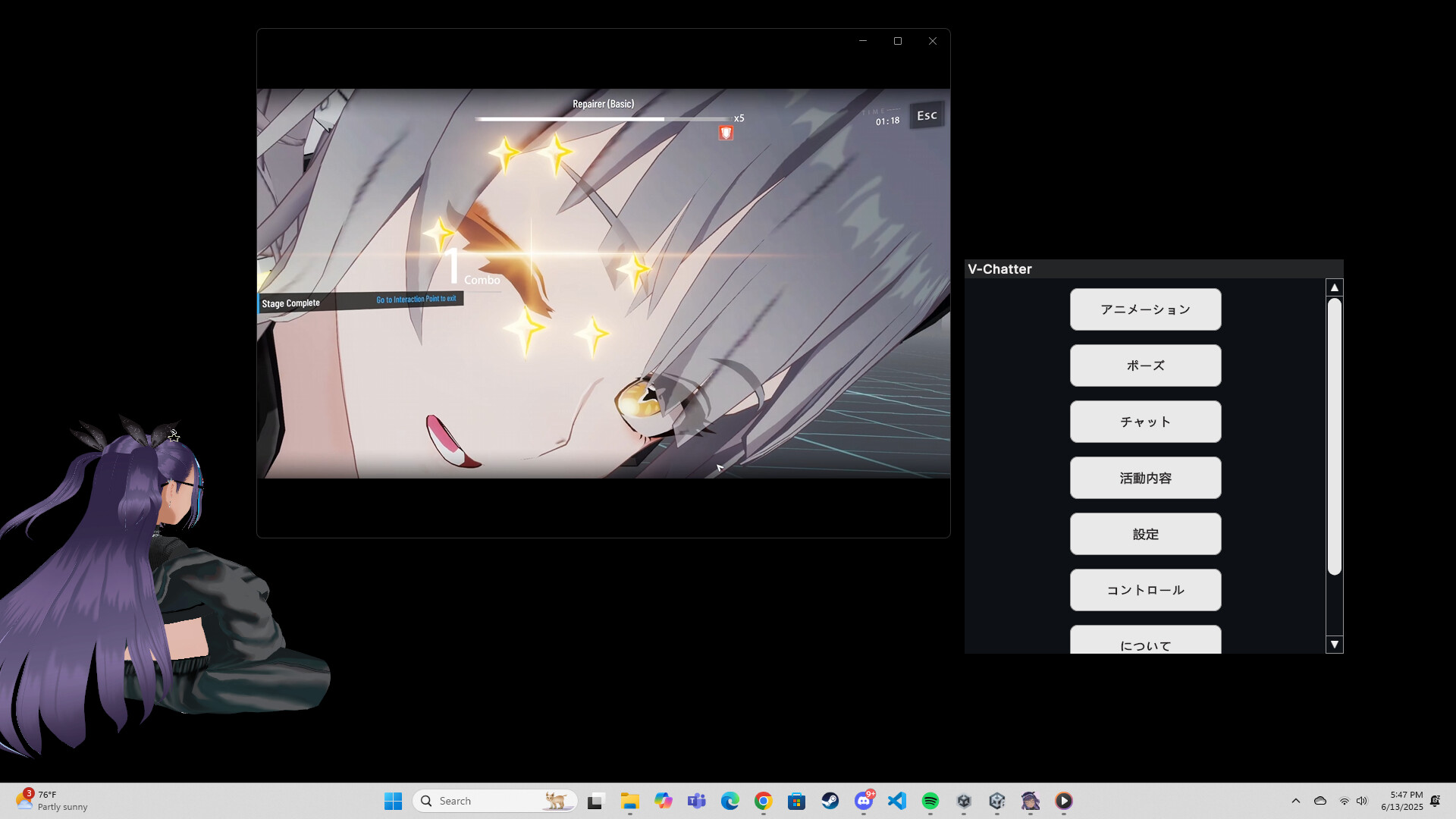
Task: Open Discord from the taskbar
Action: (x=864, y=801)
